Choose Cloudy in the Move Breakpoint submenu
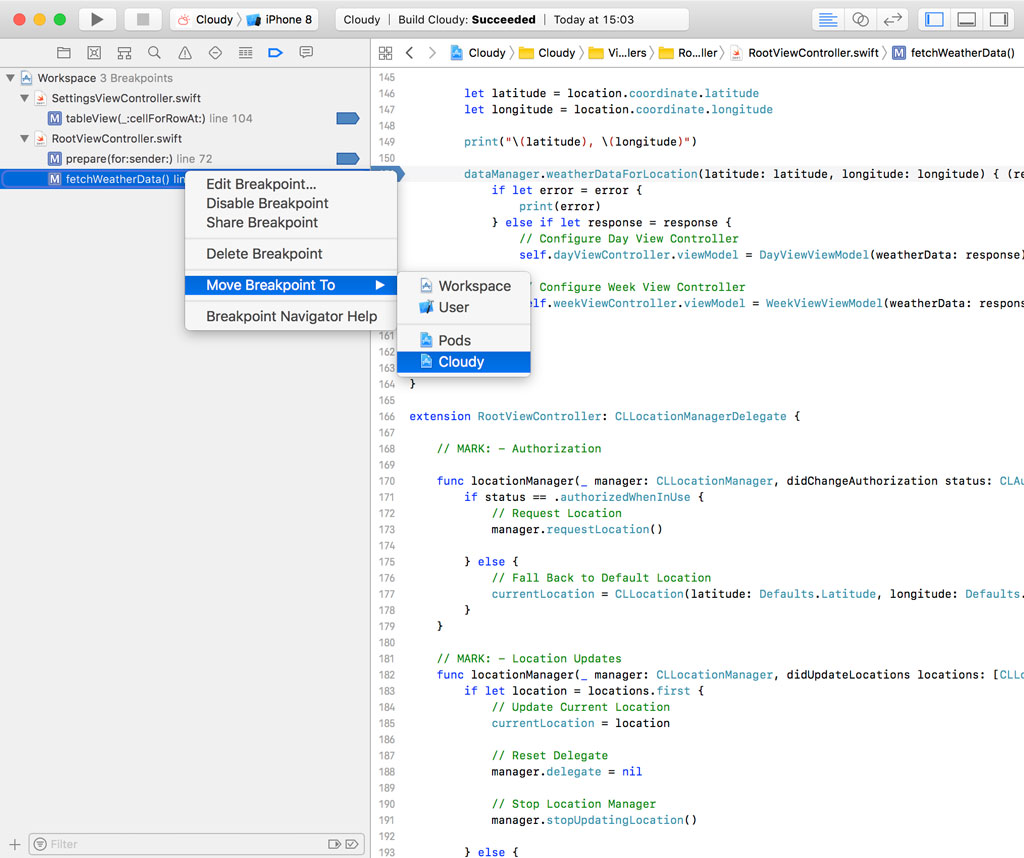Viewport: 1024px width, 858px height. click(x=461, y=362)
